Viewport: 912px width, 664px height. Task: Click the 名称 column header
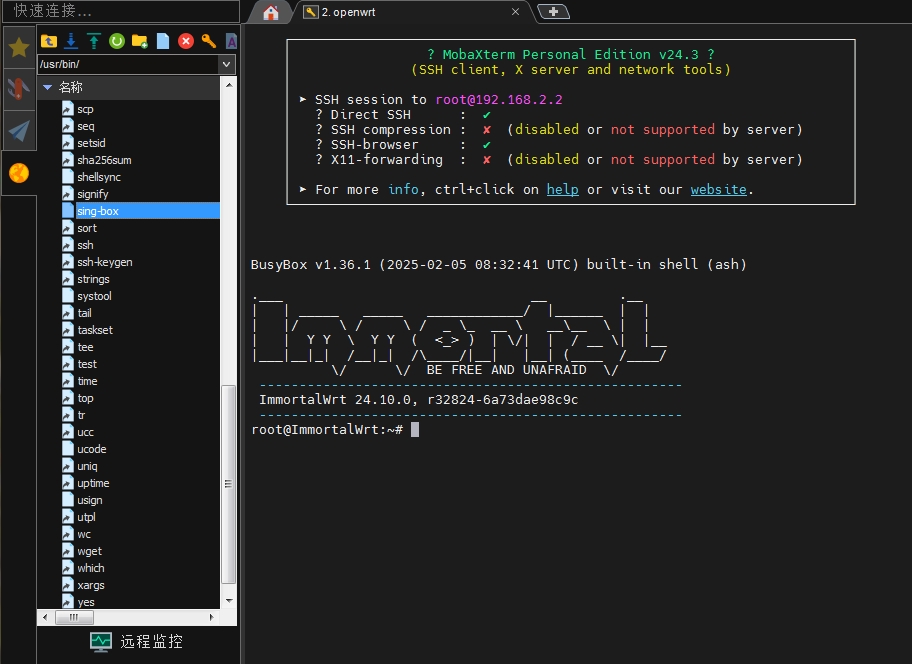click(x=129, y=87)
